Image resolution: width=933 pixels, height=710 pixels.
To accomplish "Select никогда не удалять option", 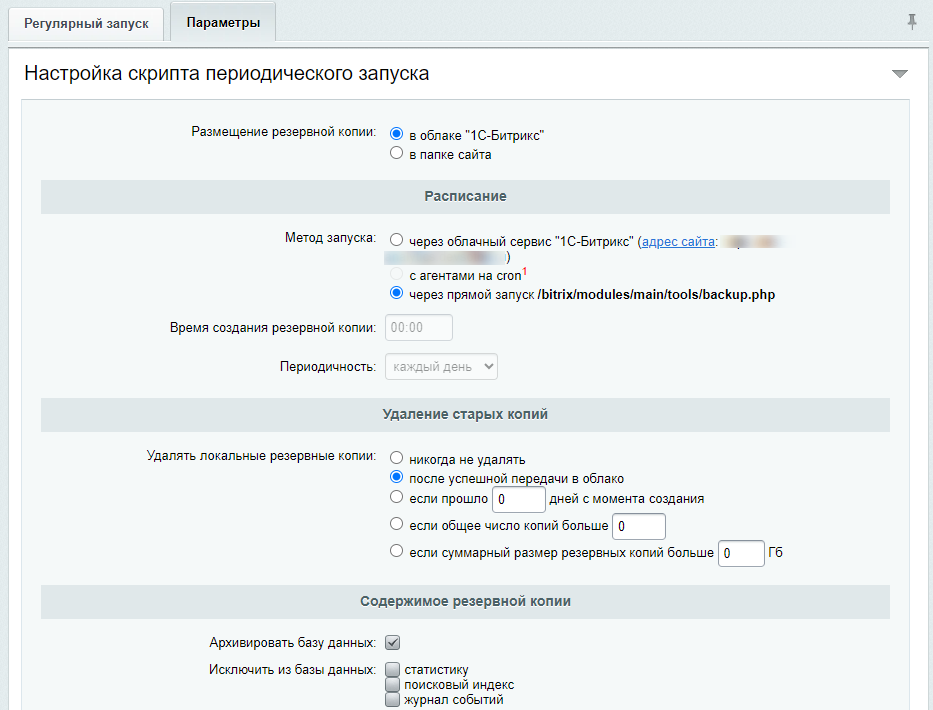I will (x=396, y=458).
